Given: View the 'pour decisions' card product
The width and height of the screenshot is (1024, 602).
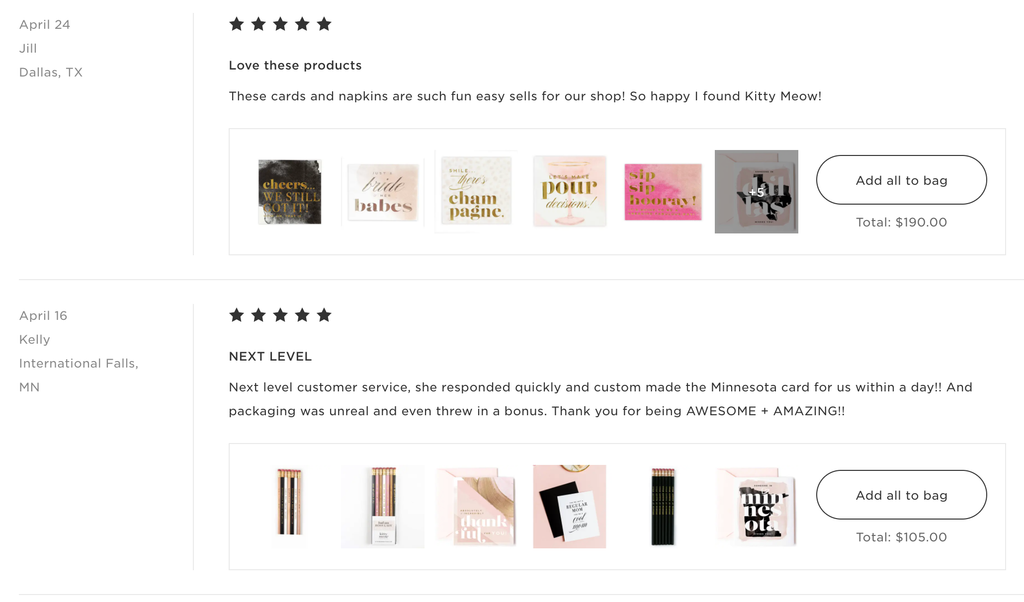Looking at the screenshot, I should point(569,192).
